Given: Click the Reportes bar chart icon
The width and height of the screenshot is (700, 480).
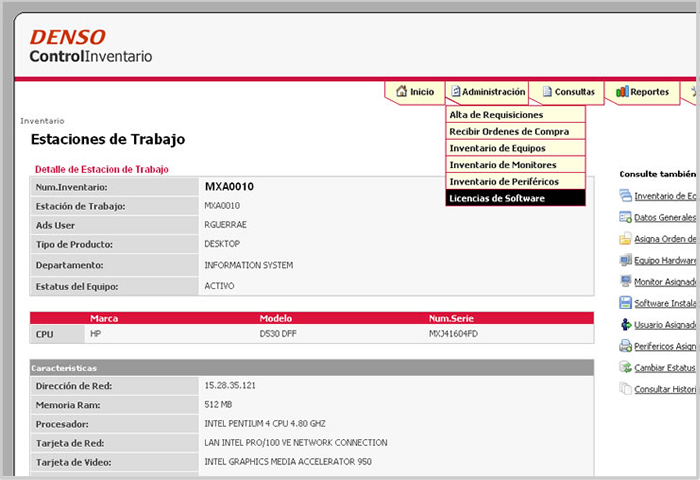Looking at the screenshot, I should [x=622, y=92].
